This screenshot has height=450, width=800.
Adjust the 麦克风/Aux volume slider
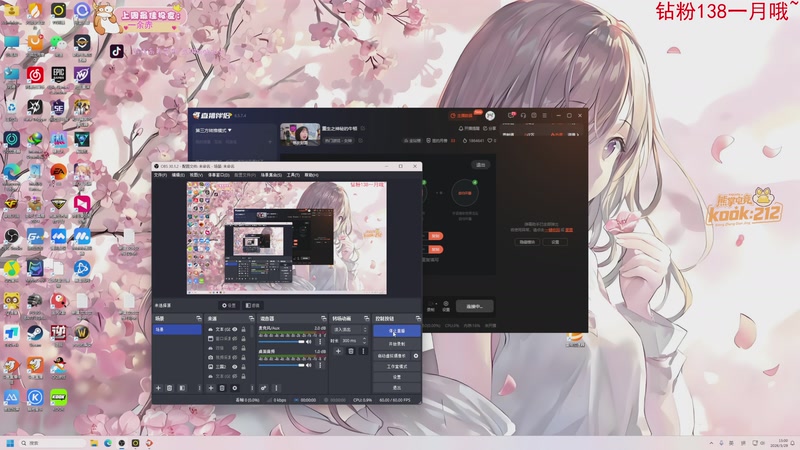(282, 341)
